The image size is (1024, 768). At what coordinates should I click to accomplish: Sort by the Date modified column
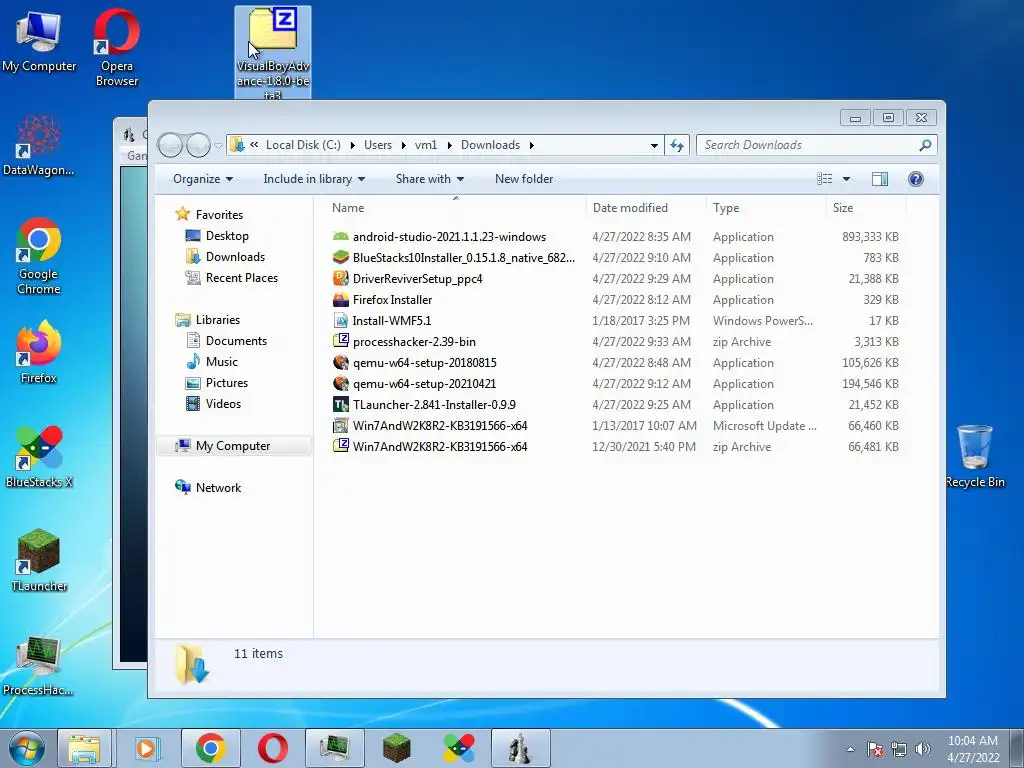(647, 208)
